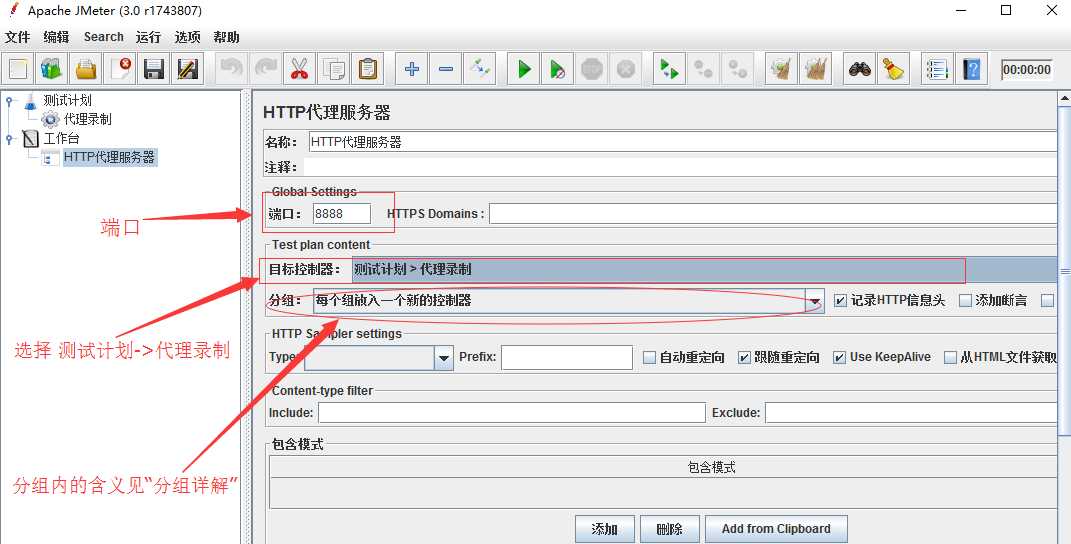Click the Toggle enable/disable icon

coord(479,69)
